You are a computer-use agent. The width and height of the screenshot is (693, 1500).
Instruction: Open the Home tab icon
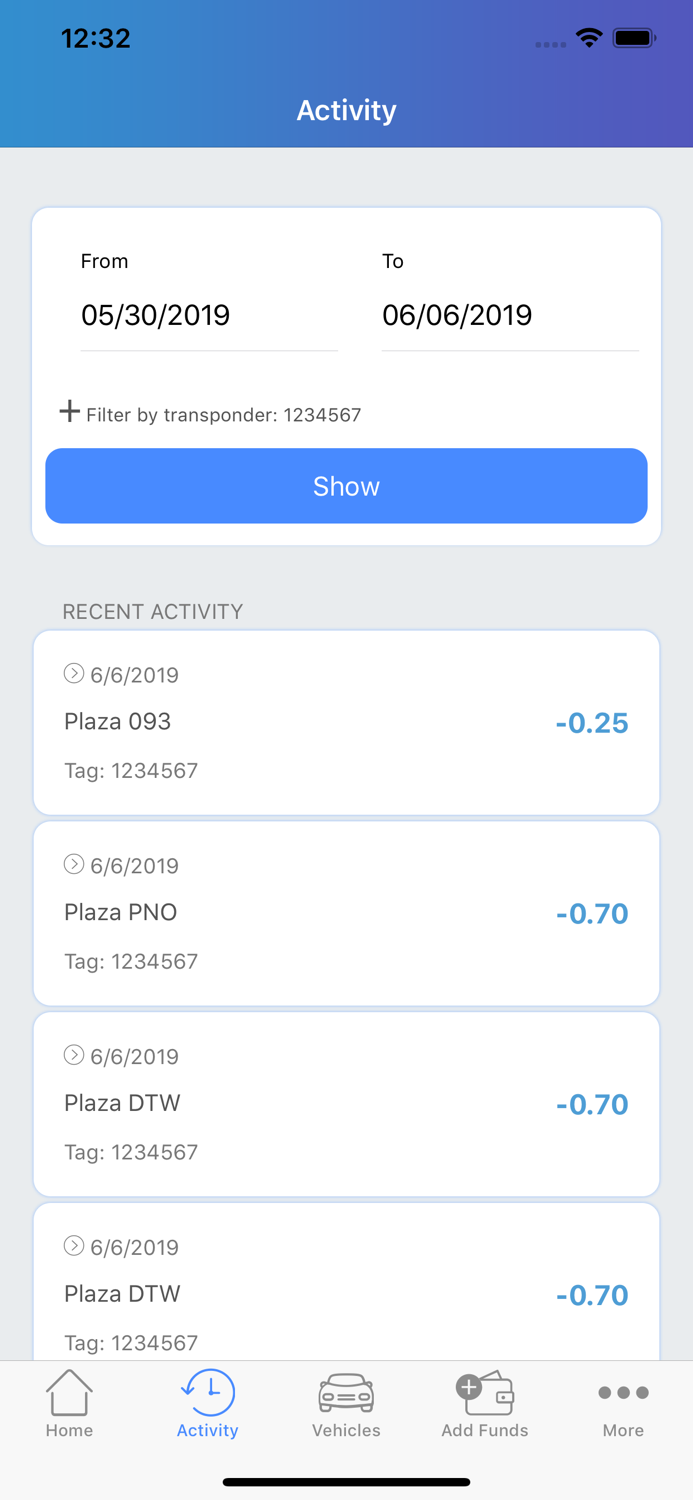click(x=69, y=1392)
